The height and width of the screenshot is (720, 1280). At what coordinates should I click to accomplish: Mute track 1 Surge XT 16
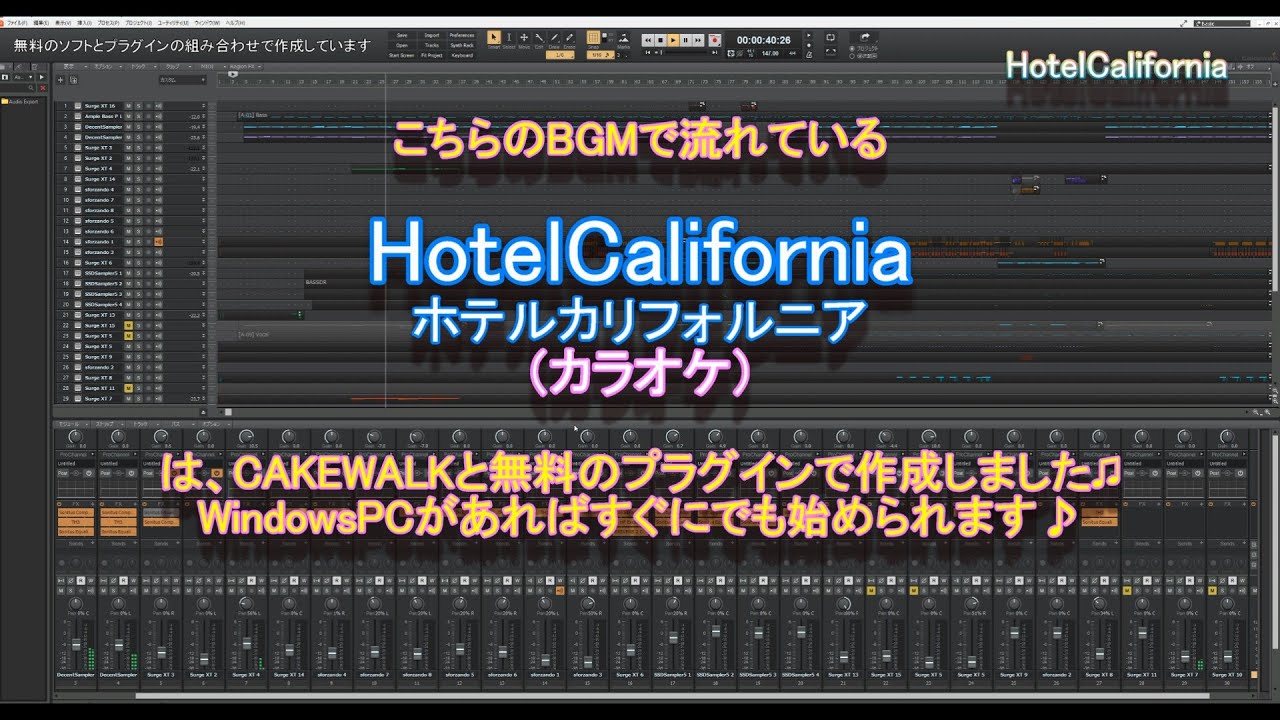(x=128, y=106)
